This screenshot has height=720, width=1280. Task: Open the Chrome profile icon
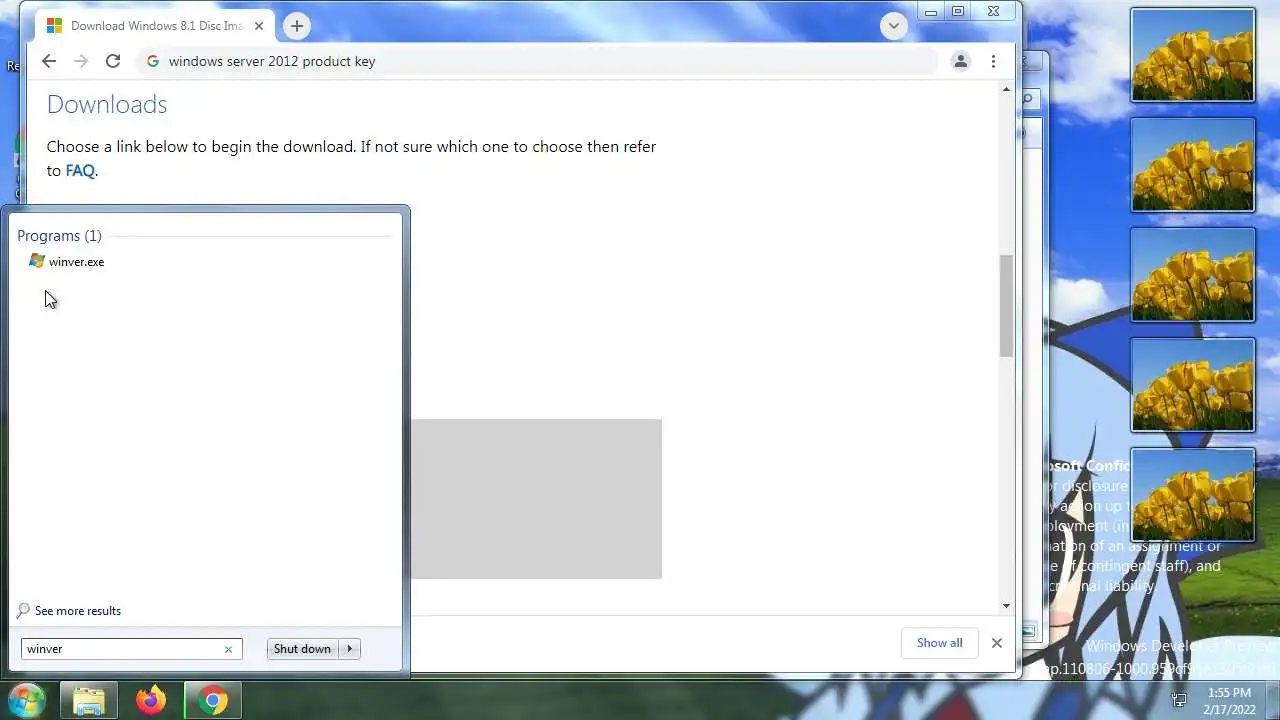(960, 61)
